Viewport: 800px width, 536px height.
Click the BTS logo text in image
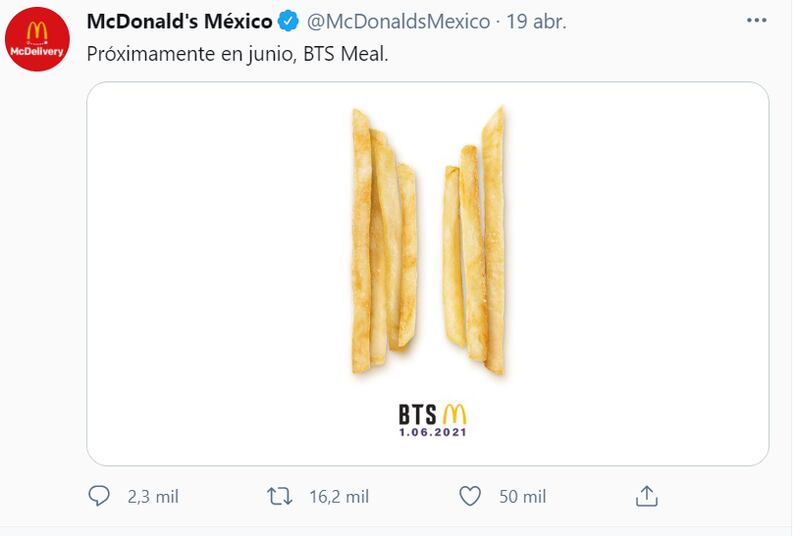click(x=417, y=415)
